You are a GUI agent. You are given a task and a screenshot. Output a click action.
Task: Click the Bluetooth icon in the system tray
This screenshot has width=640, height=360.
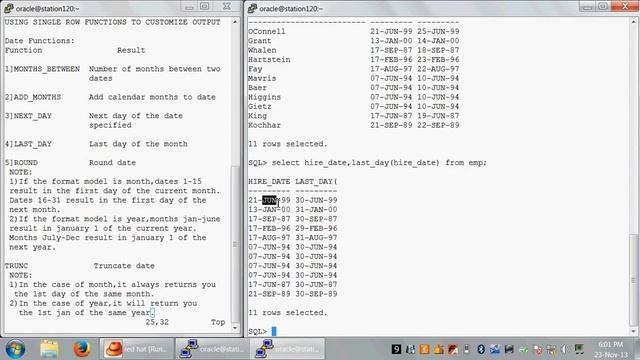coord(481,349)
